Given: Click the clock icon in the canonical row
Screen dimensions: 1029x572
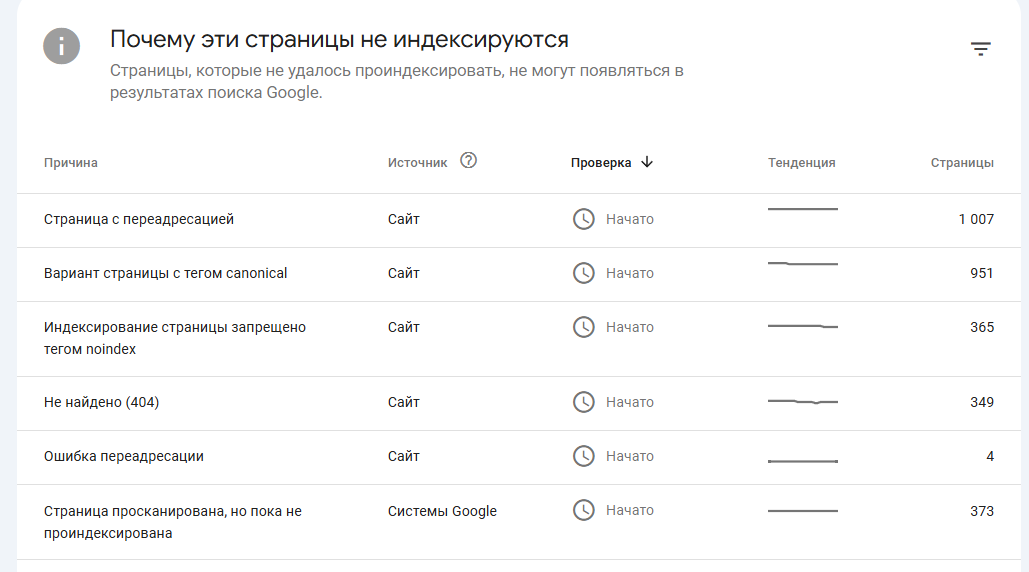Looking at the screenshot, I should pyautogui.click(x=583, y=273).
